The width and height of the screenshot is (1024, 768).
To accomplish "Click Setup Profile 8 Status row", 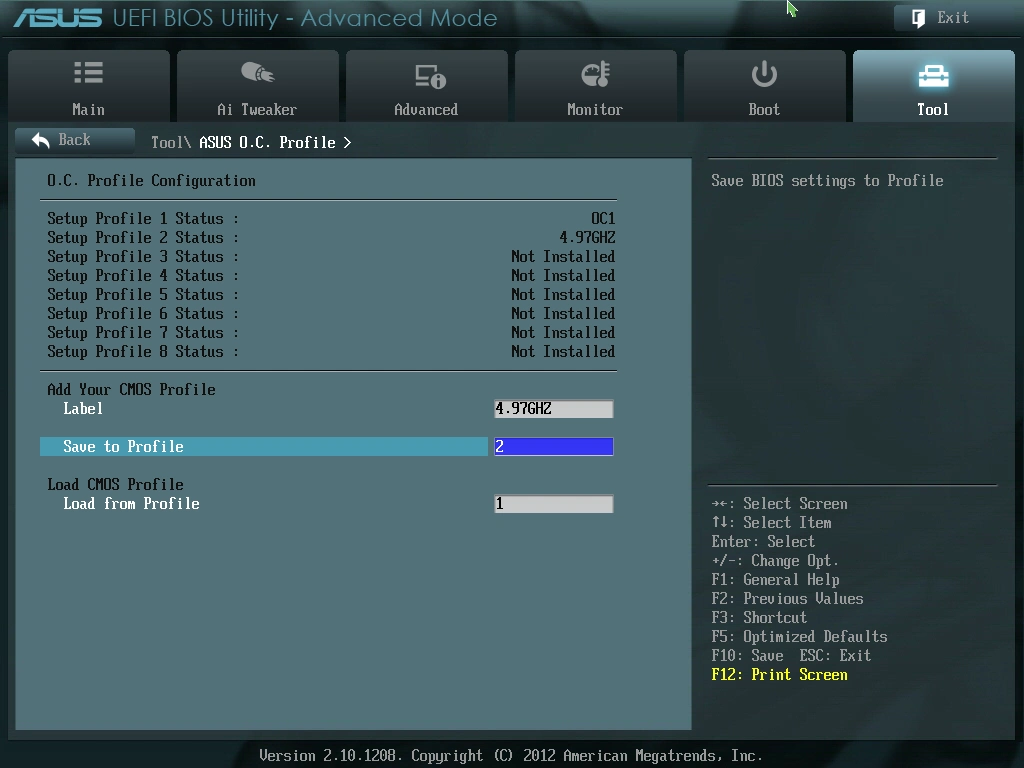I will tap(331, 351).
